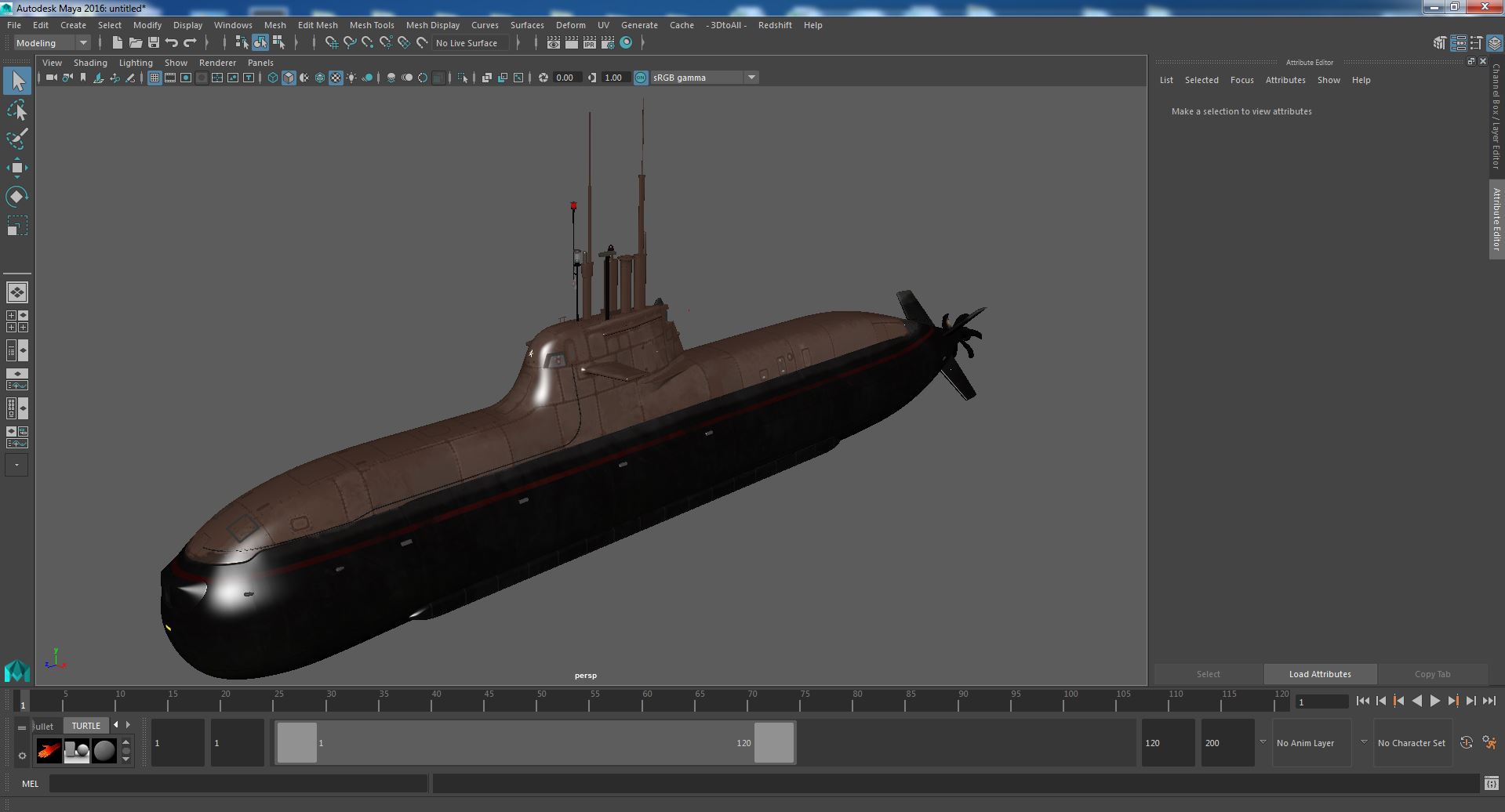Select the arrow Select tool

[17, 81]
